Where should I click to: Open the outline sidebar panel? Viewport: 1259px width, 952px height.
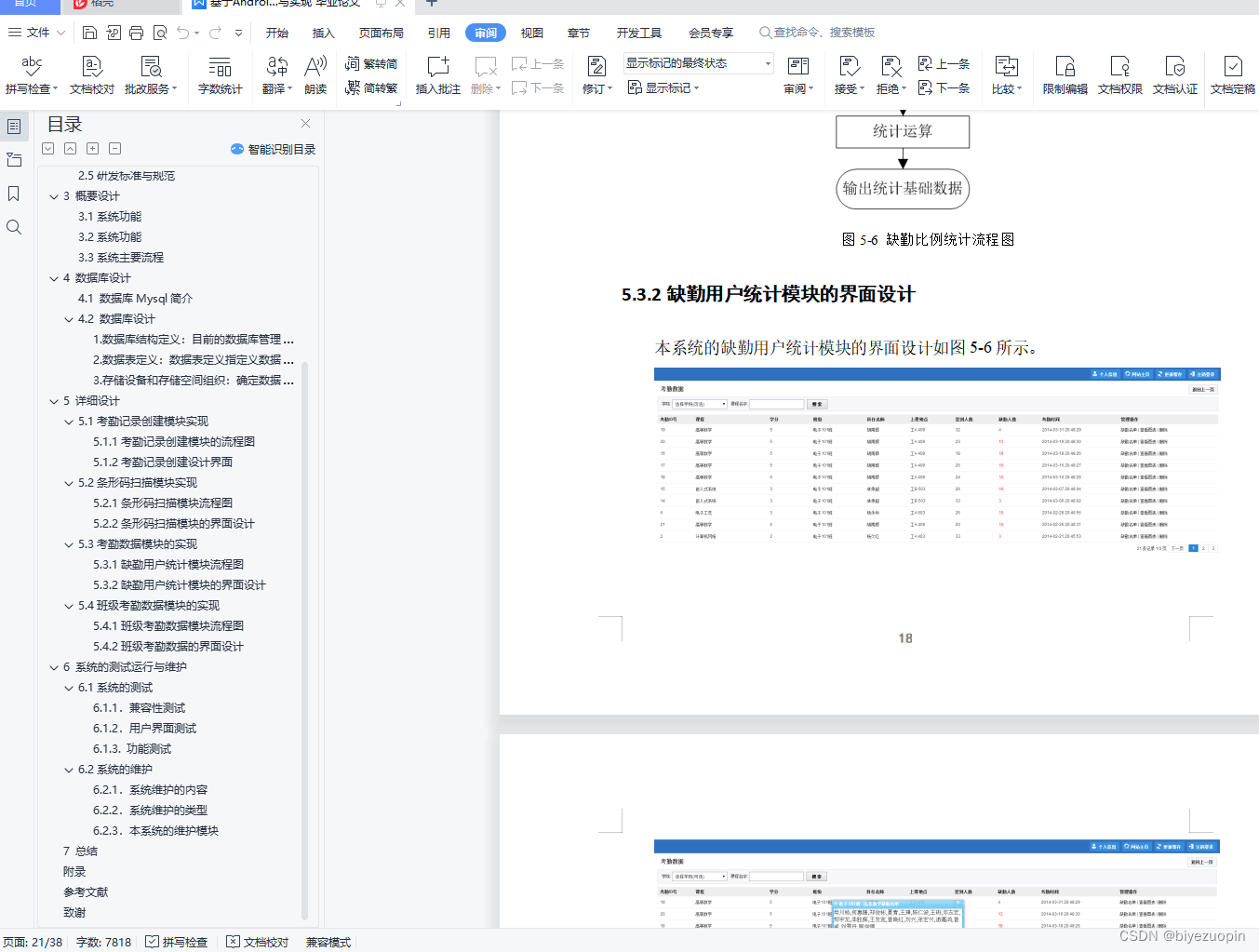click(x=14, y=127)
